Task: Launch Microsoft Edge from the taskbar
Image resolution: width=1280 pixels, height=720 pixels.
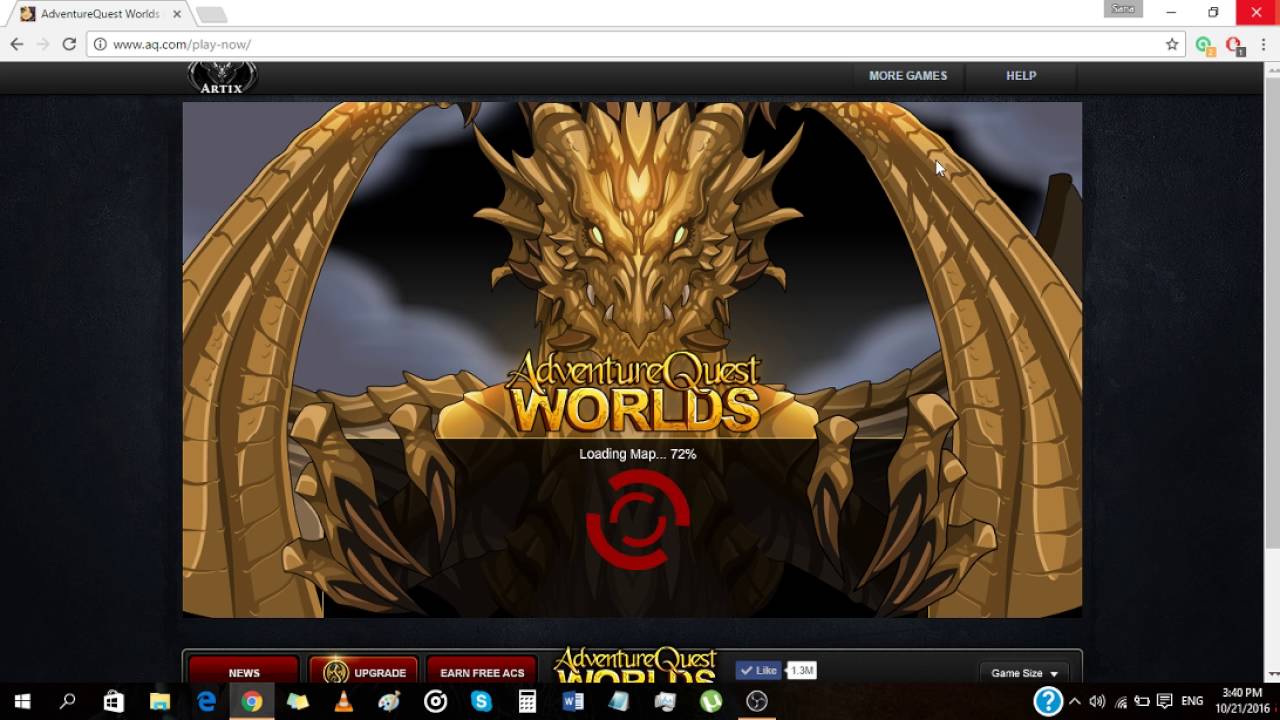Action: pos(206,702)
